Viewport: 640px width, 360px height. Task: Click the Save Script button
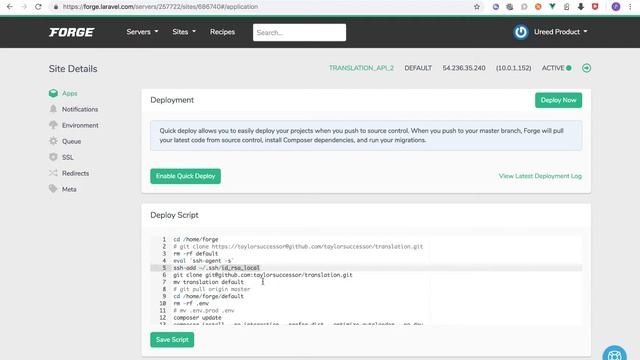tap(172, 340)
